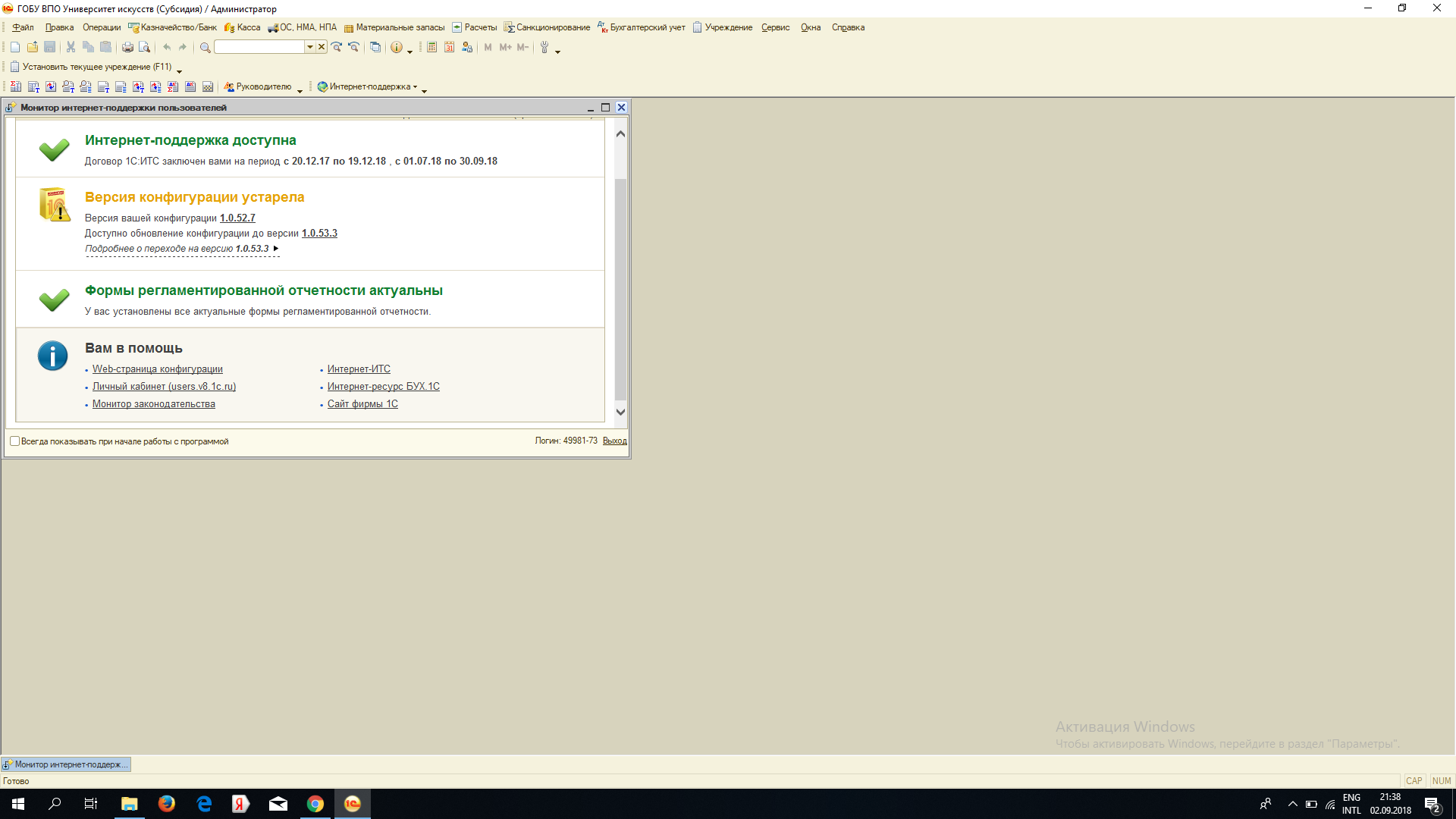Click the Выход logout link
Viewport: 1456px width, 819px height.
(x=615, y=441)
